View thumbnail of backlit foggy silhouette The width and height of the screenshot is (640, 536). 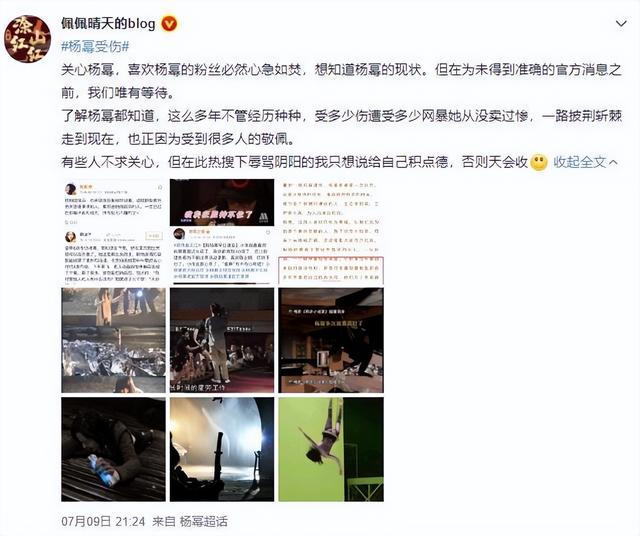click(x=222, y=449)
